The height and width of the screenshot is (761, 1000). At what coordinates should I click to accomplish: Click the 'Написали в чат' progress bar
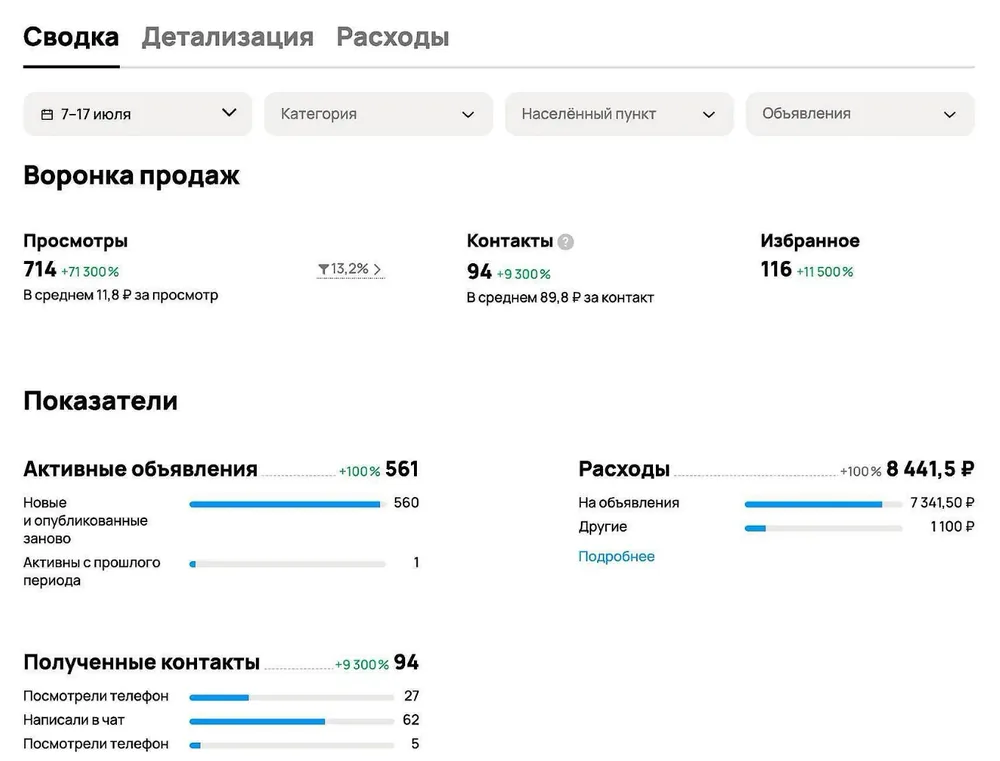coord(291,721)
